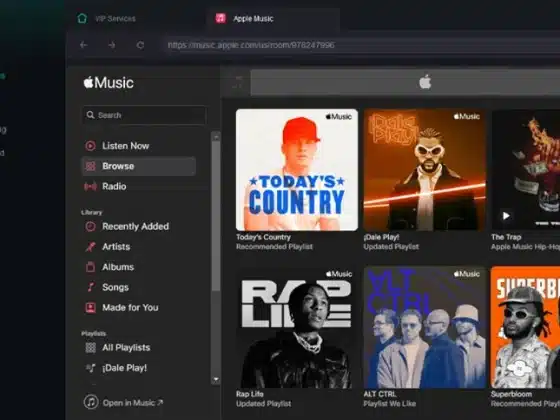This screenshot has height=420, width=560.
Task: Go back with the back arrow
Action: pos(84,45)
